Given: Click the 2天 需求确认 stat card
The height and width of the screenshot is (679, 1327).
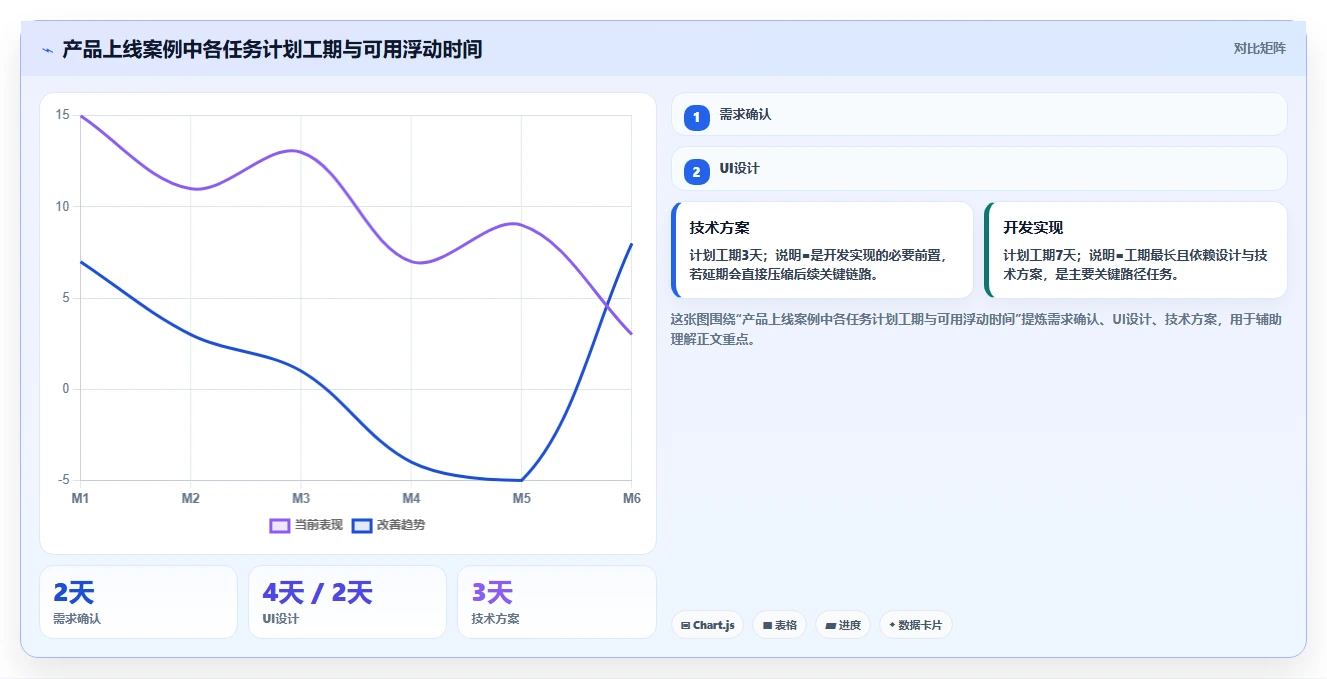Looking at the screenshot, I should click(138, 602).
